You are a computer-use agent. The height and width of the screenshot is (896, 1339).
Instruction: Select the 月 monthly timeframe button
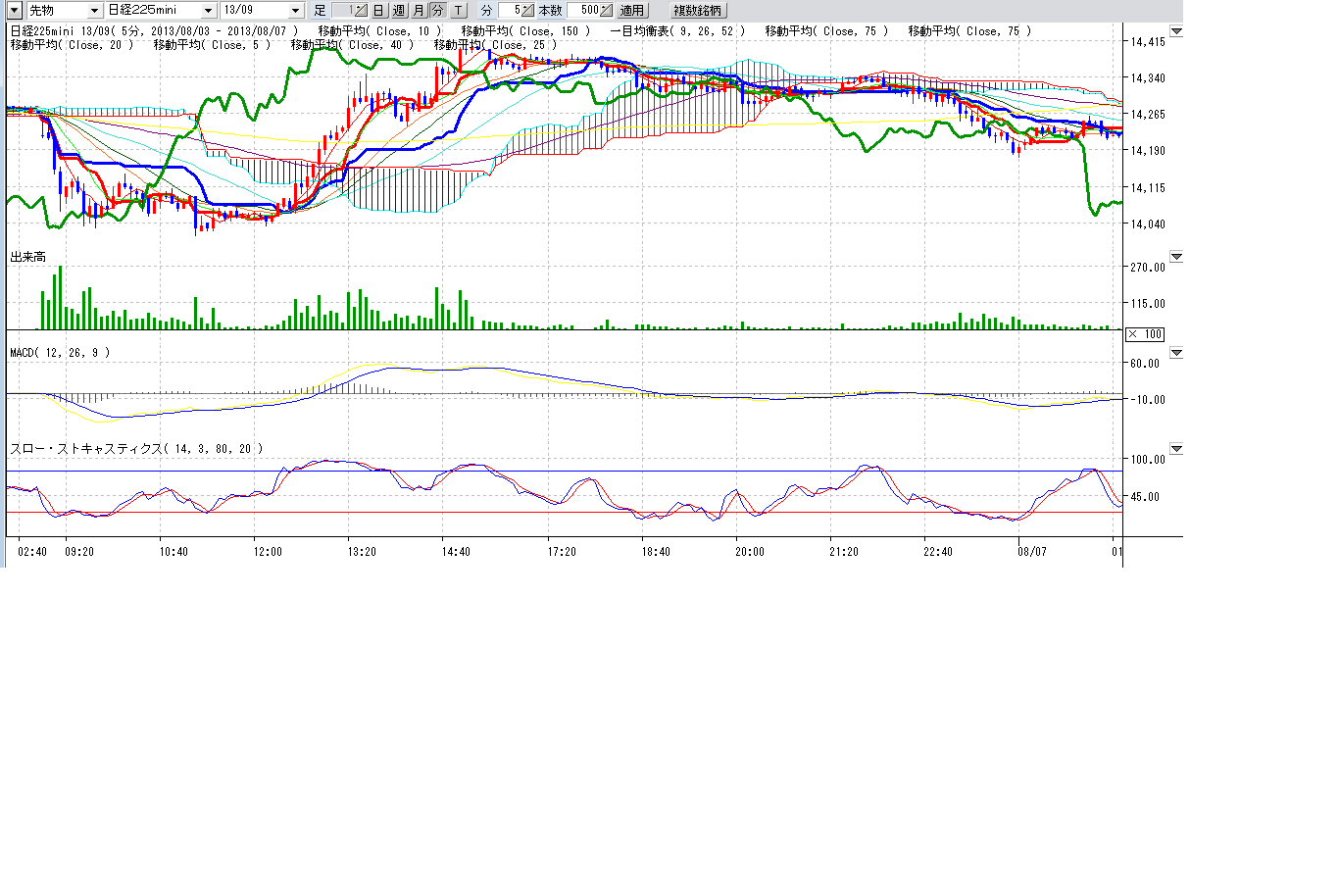[419, 10]
